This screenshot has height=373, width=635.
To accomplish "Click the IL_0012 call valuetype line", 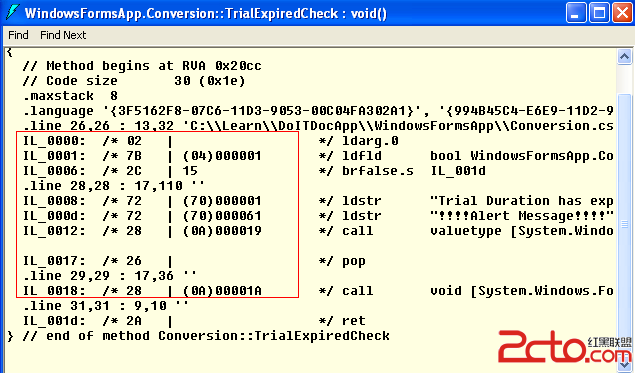I will [318, 231].
